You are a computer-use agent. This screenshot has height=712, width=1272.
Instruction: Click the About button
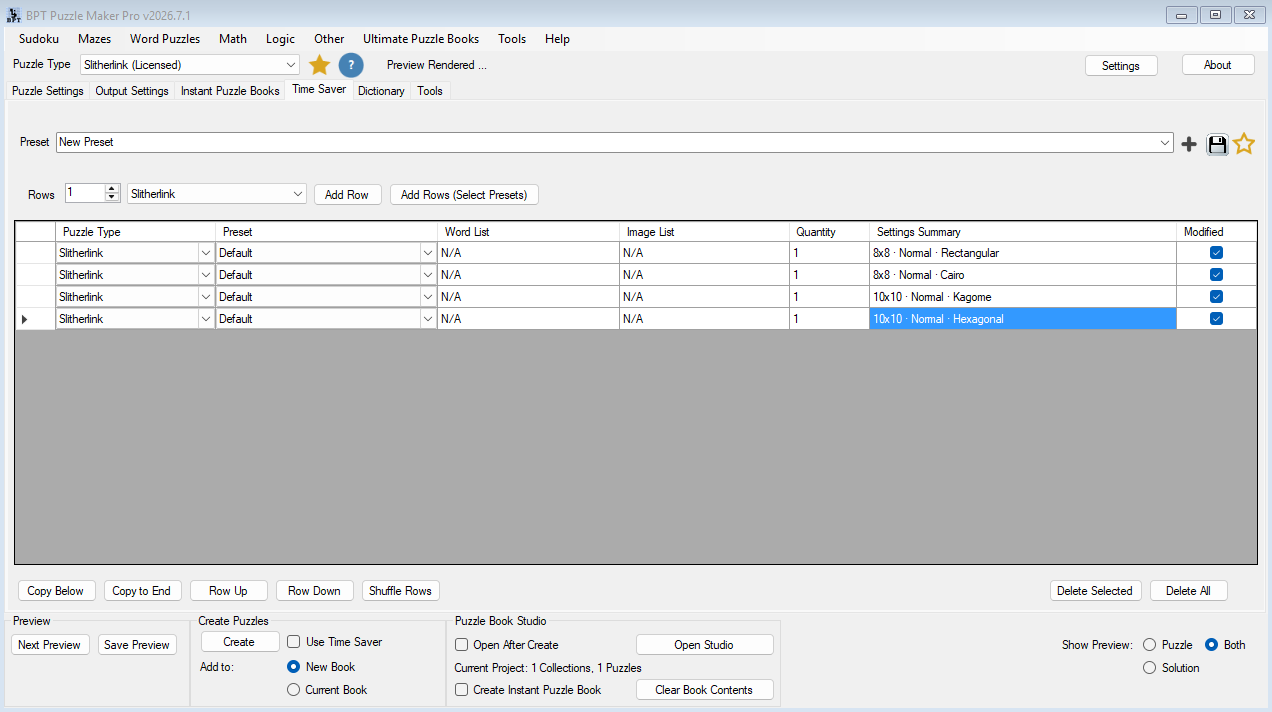1218,65
